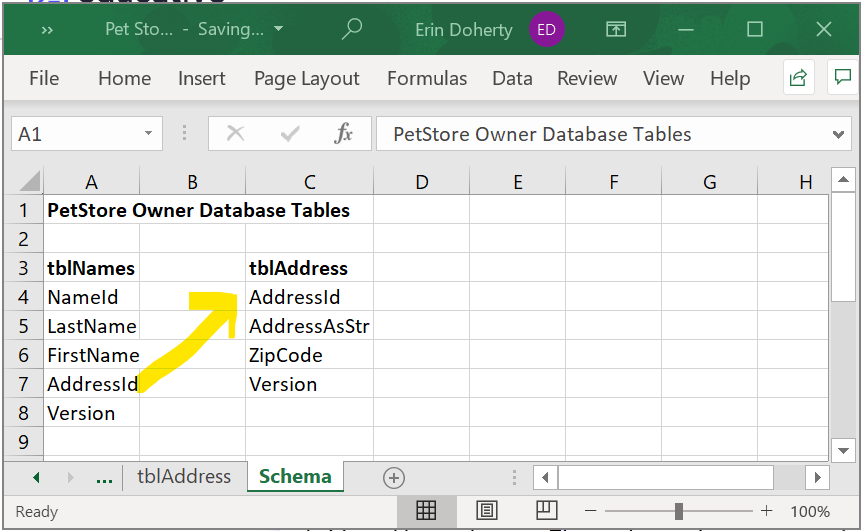Show hidden sheet tabs with ellipsis

tap(104, 479)
